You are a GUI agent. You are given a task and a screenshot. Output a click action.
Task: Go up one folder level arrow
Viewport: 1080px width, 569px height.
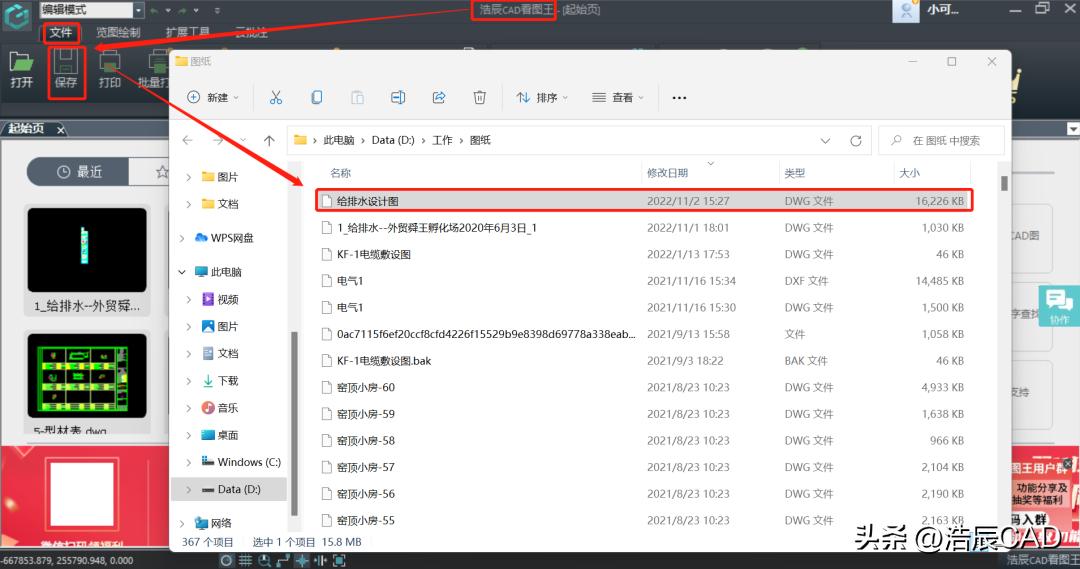pyautogui.click(x=269, y=140)
